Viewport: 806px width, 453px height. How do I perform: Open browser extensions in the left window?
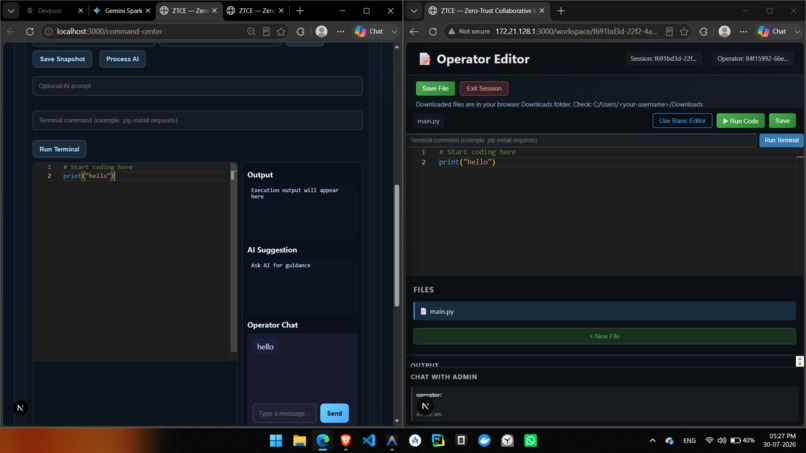tap(301, 31)
